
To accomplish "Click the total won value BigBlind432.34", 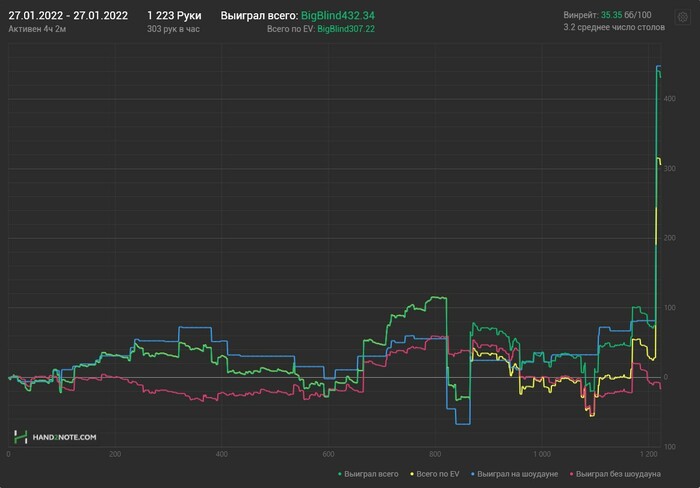I will [x=338, y=16].
